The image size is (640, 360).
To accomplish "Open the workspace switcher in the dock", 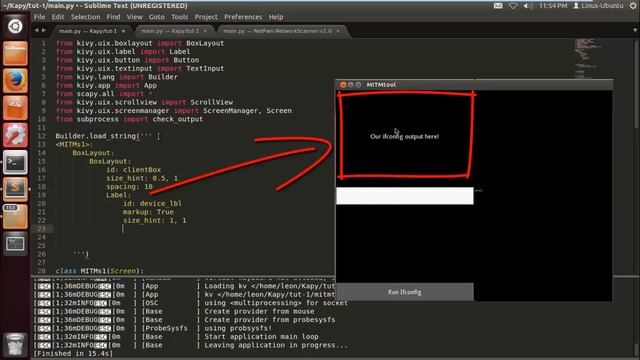I will [x=15, y=244].
